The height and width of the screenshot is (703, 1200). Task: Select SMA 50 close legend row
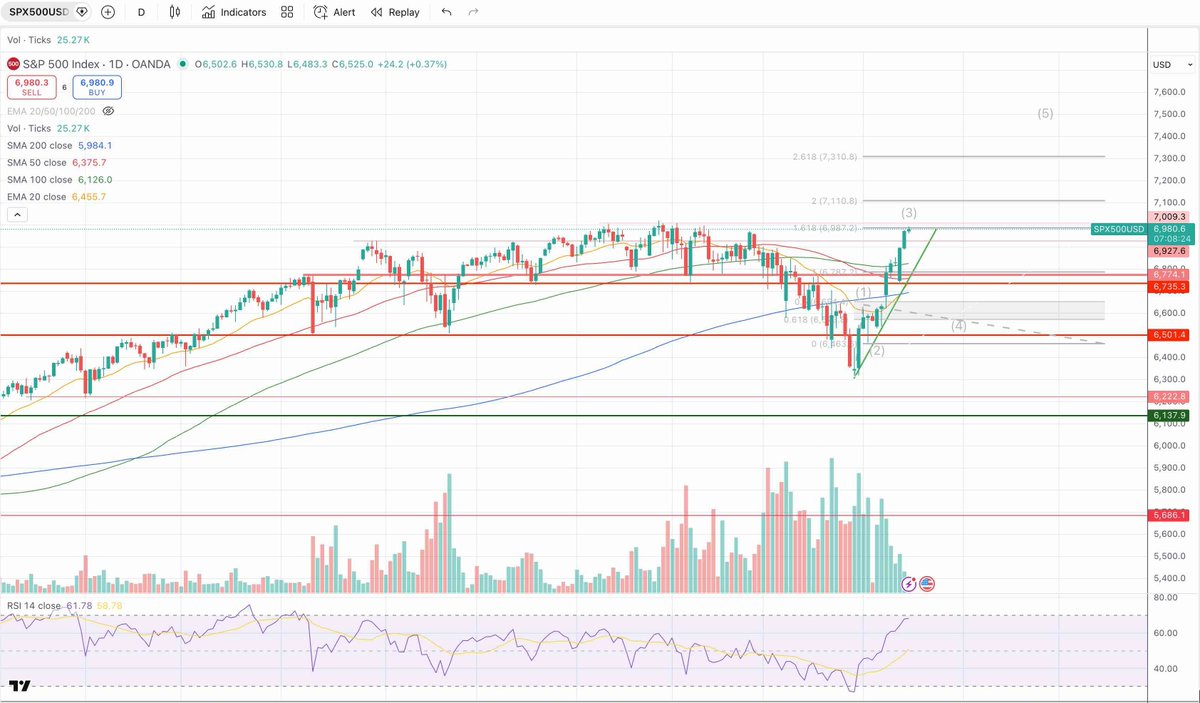(x=56, y=162)
